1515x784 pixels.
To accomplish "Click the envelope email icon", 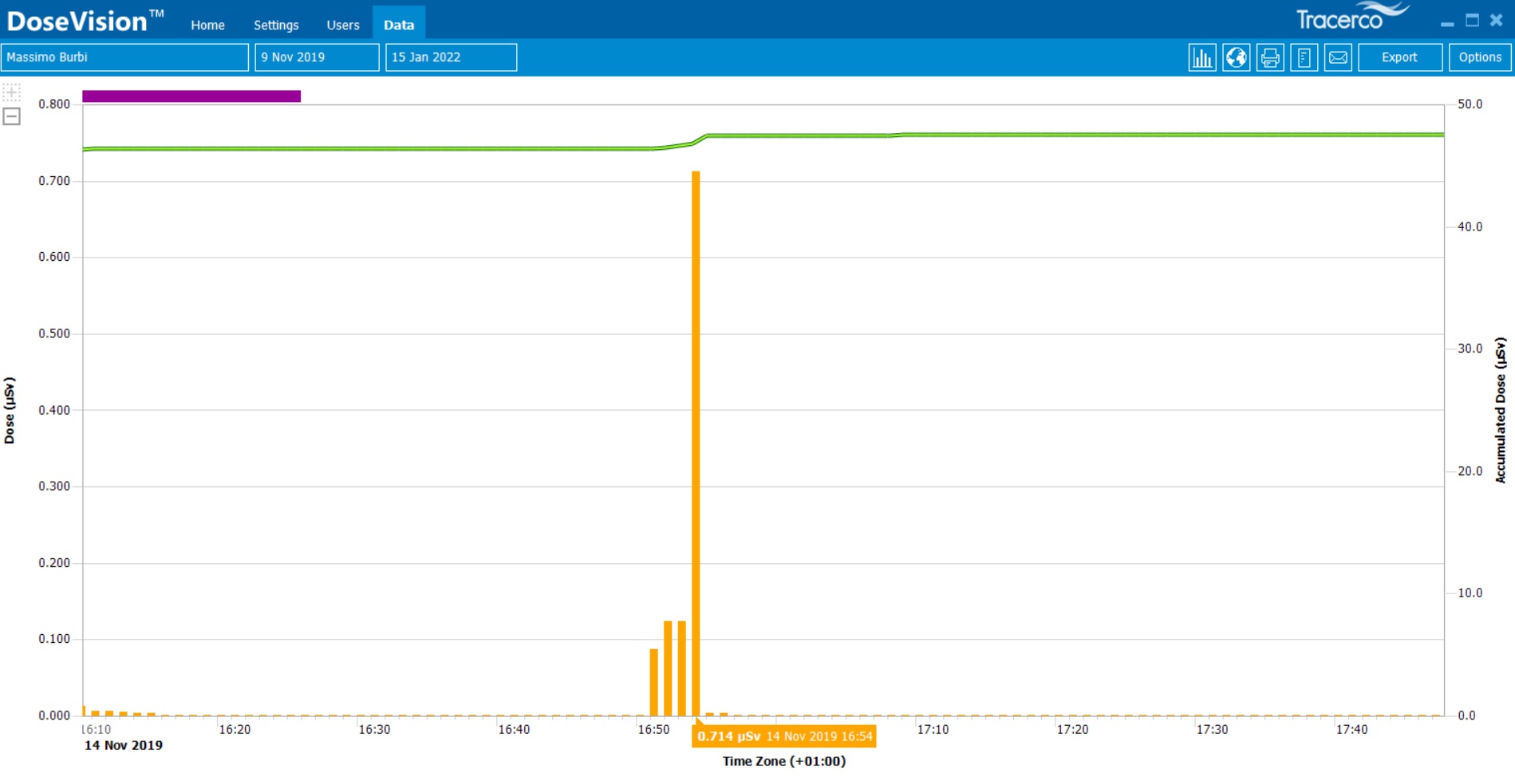I will click(1338, 57).
